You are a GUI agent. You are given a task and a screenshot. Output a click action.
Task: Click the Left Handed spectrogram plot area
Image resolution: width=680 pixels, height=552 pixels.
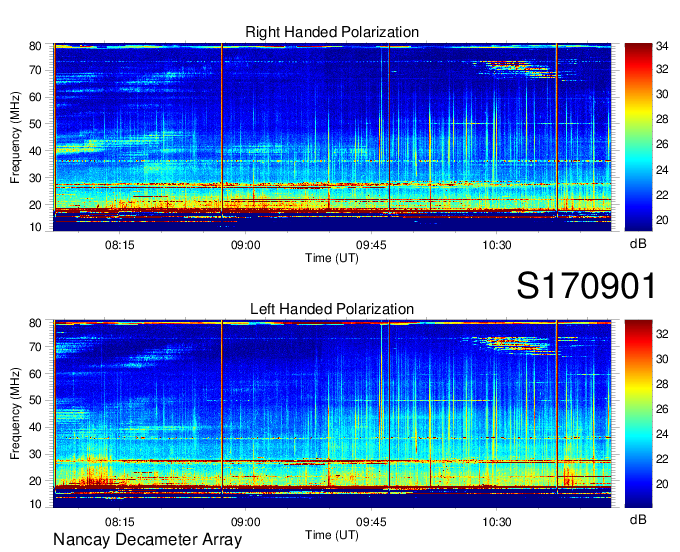(332, 414)
